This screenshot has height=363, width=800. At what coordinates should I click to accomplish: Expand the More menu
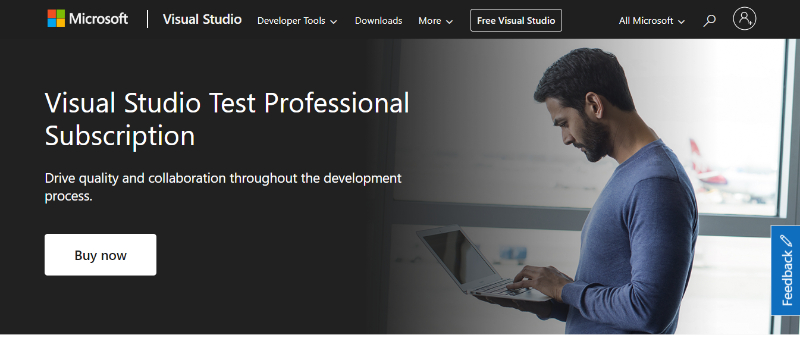(435, 21)
